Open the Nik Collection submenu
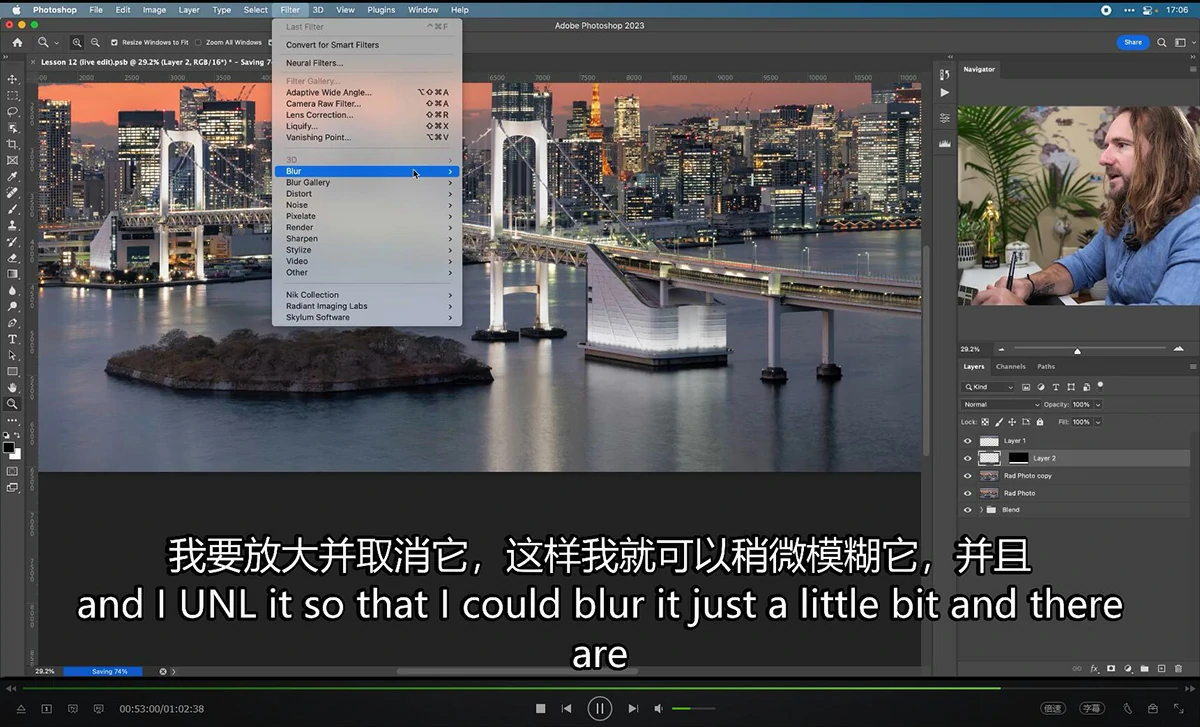 tap(367, 295)
